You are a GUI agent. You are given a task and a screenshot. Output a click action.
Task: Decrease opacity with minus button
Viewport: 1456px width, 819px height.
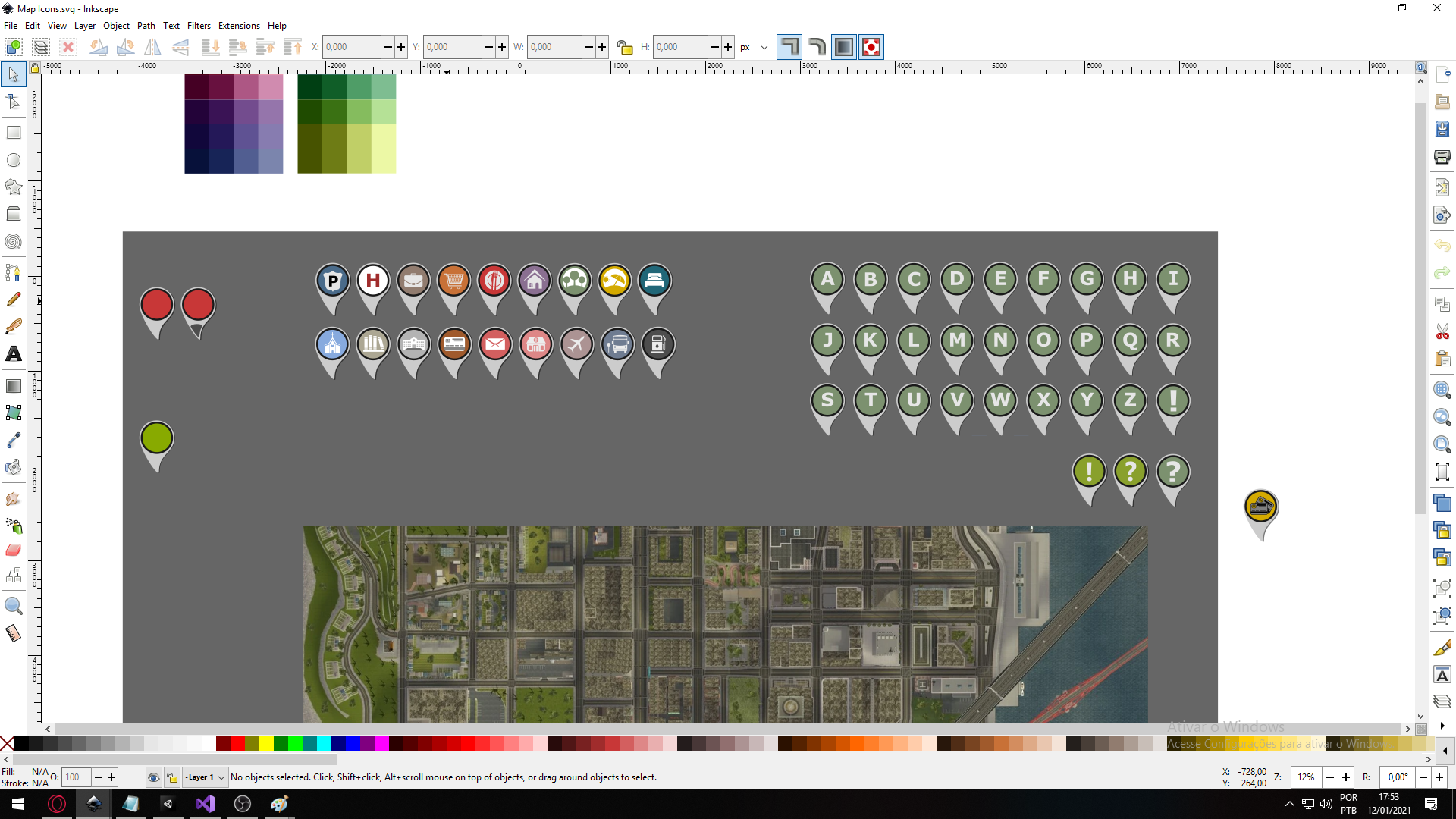(98, 777)
